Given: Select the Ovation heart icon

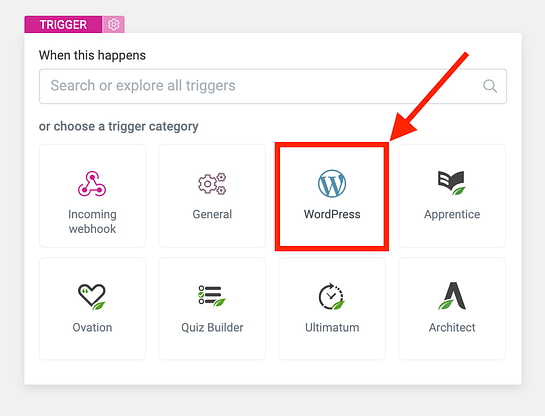Looking at the screenshot, I should coord(92,297).
